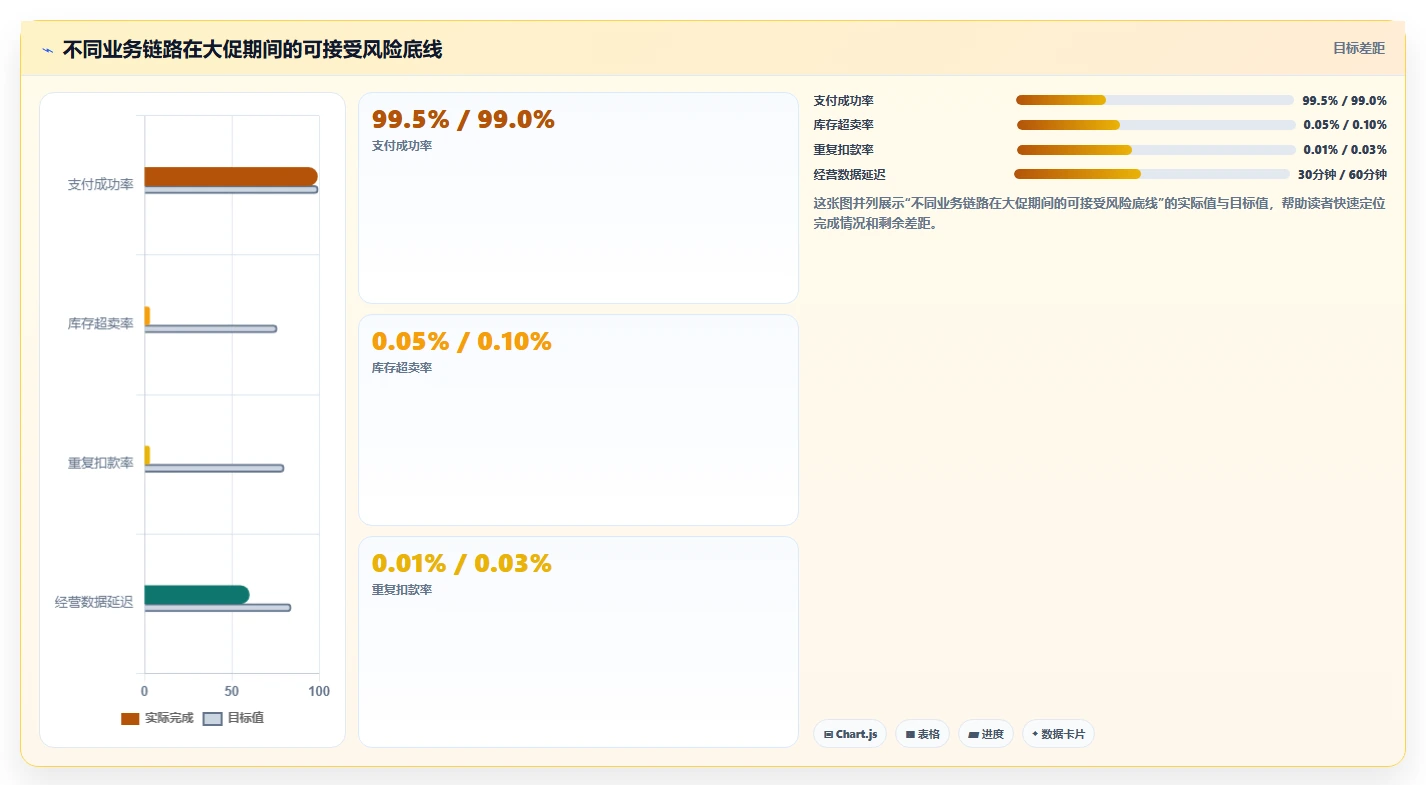Click the 进度 tag chip
Image resolution: width=1426 pixels, height=785 pixels.
(x=986, y=734)
